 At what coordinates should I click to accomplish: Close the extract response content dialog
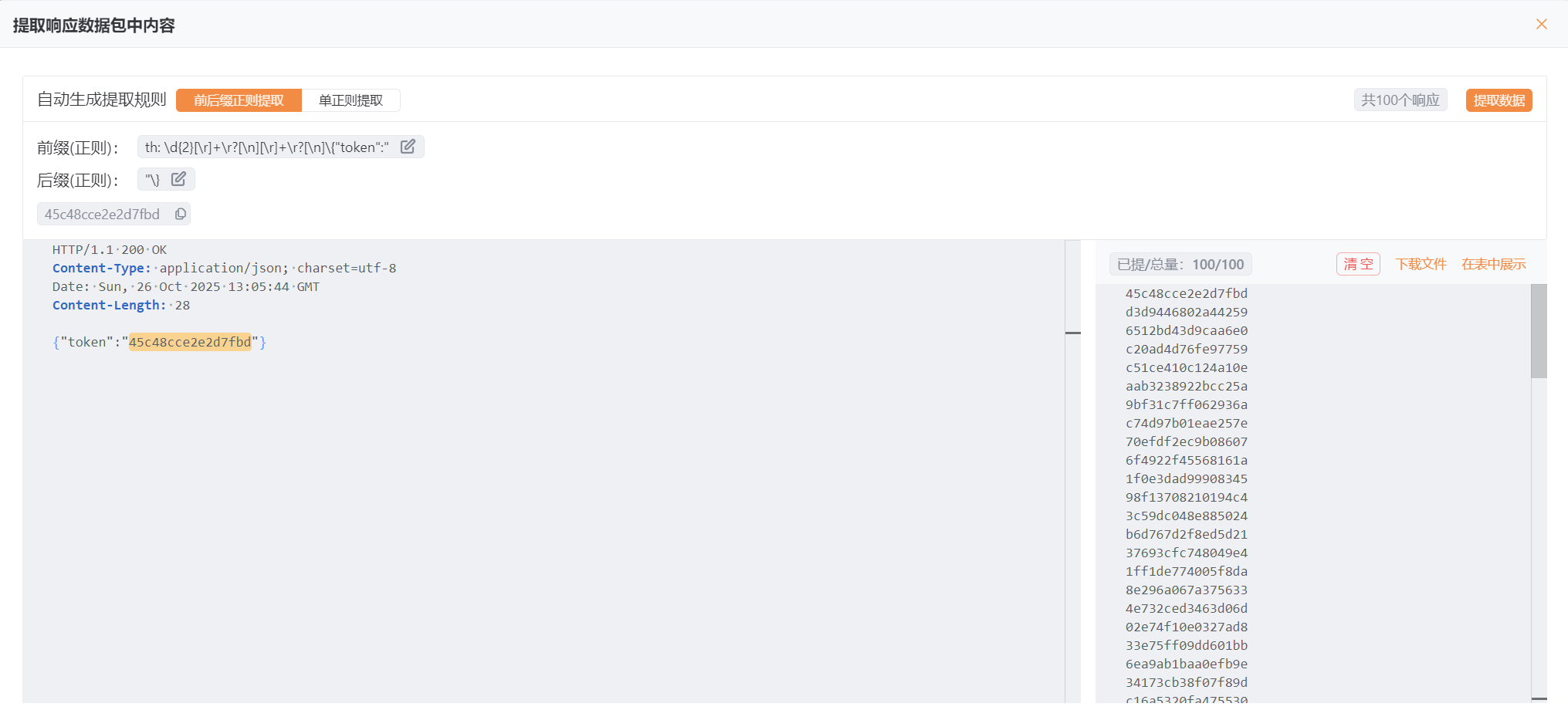[x=1541, y=24]
